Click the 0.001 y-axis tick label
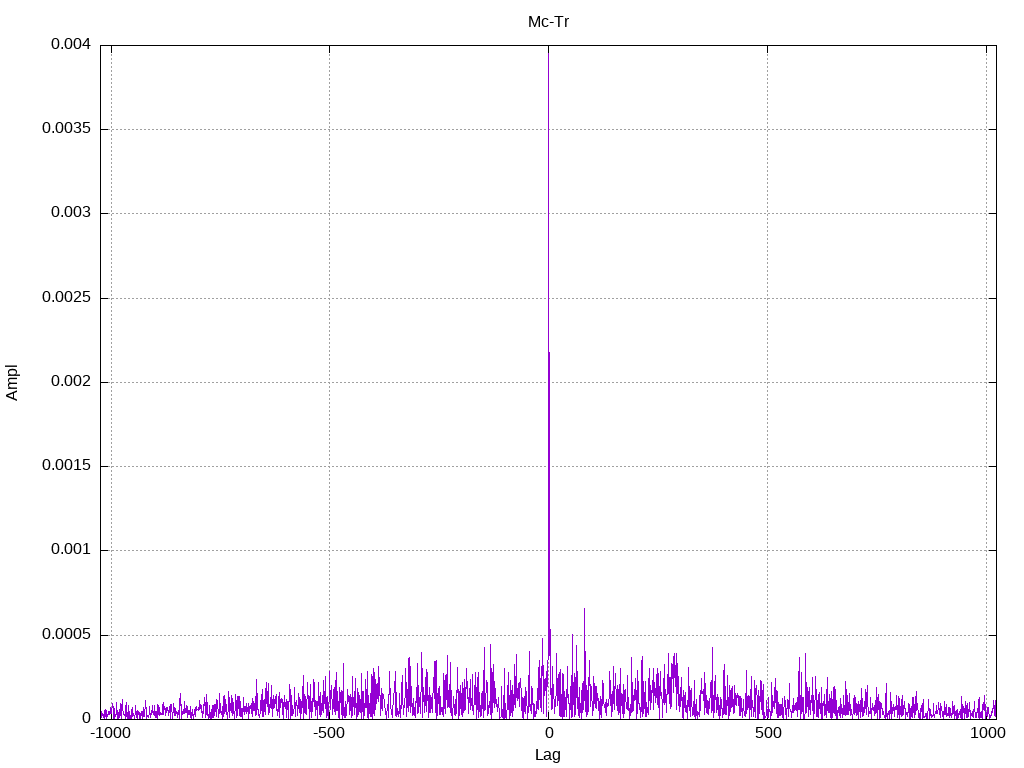 coord(71,549)
